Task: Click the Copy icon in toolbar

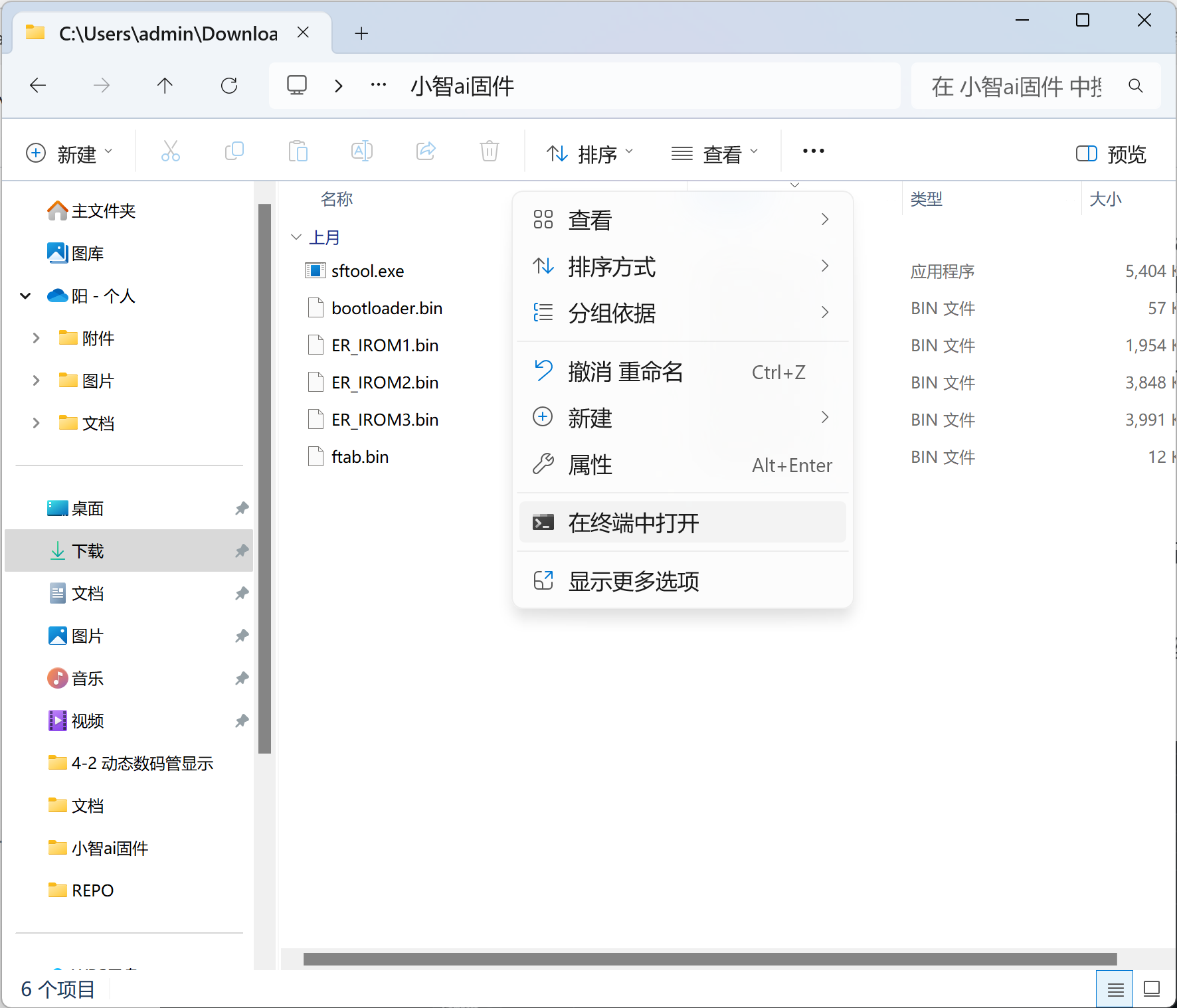Action: 234,152
